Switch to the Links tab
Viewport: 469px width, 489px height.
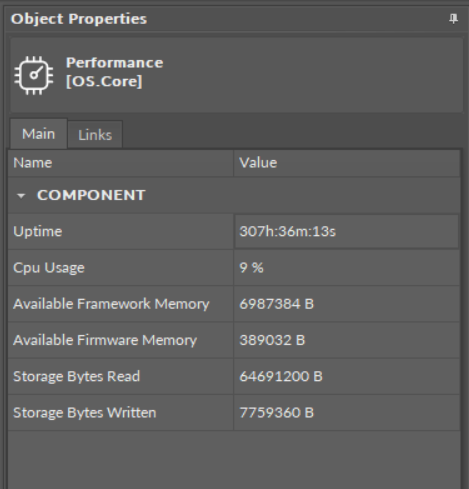click(95, 135)
